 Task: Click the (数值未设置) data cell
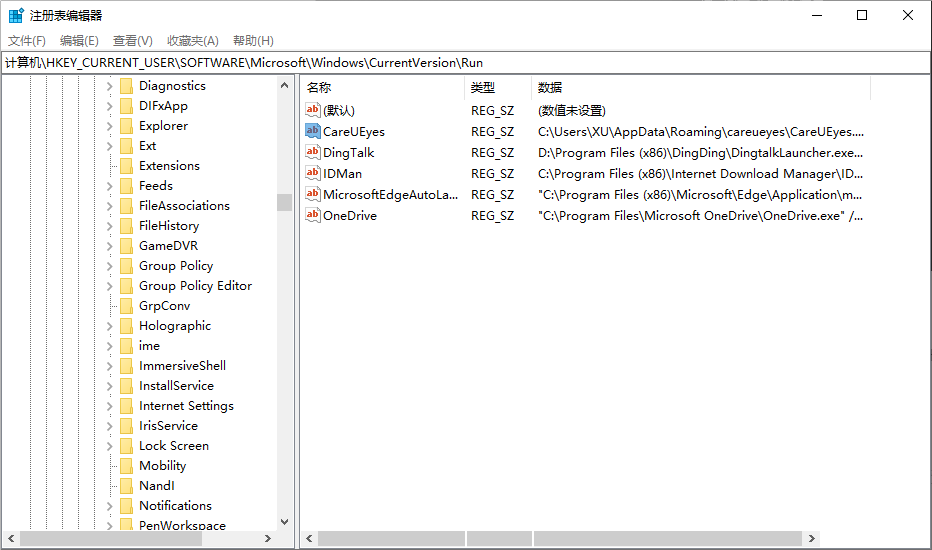click(x=572, y=111)
